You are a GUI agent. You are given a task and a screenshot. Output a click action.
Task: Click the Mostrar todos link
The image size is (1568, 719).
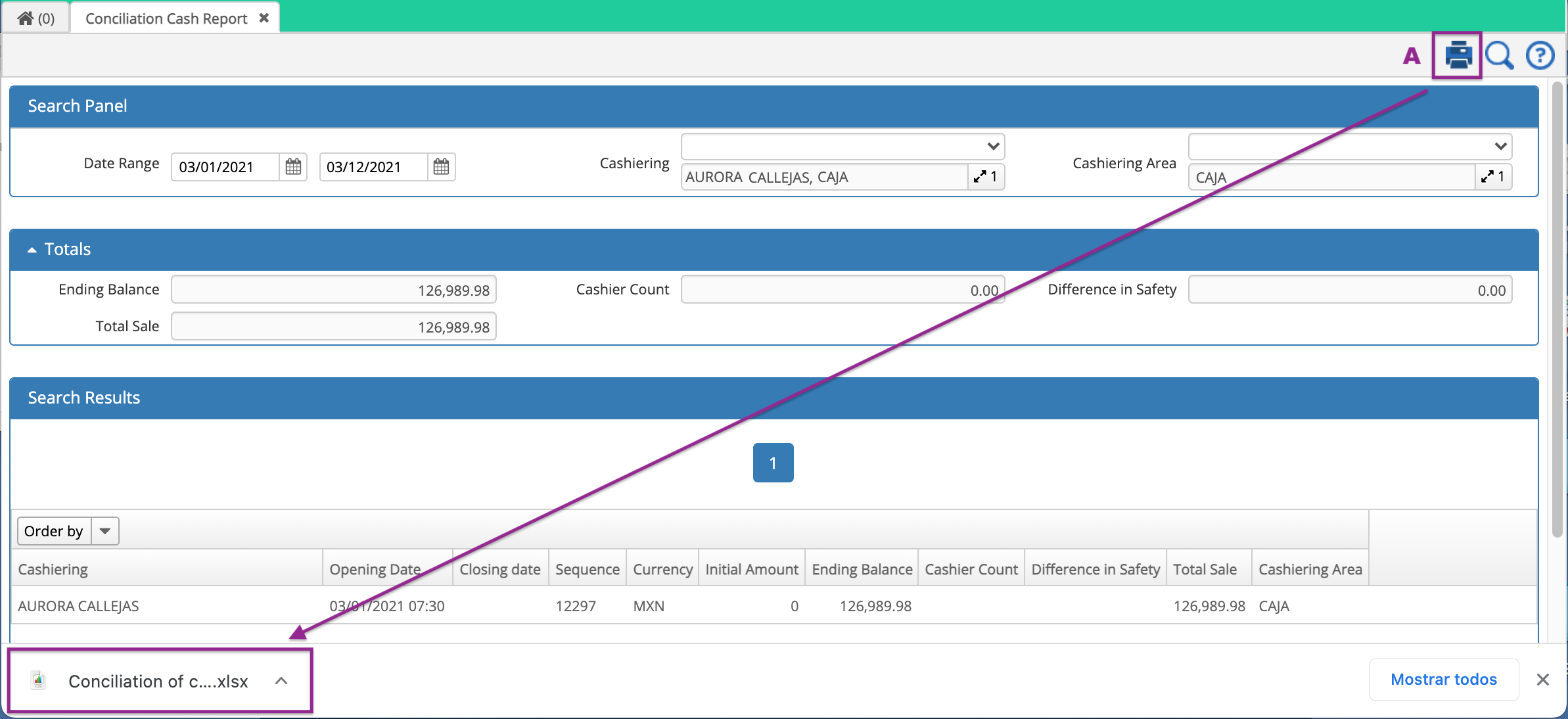pos(1444,680)
